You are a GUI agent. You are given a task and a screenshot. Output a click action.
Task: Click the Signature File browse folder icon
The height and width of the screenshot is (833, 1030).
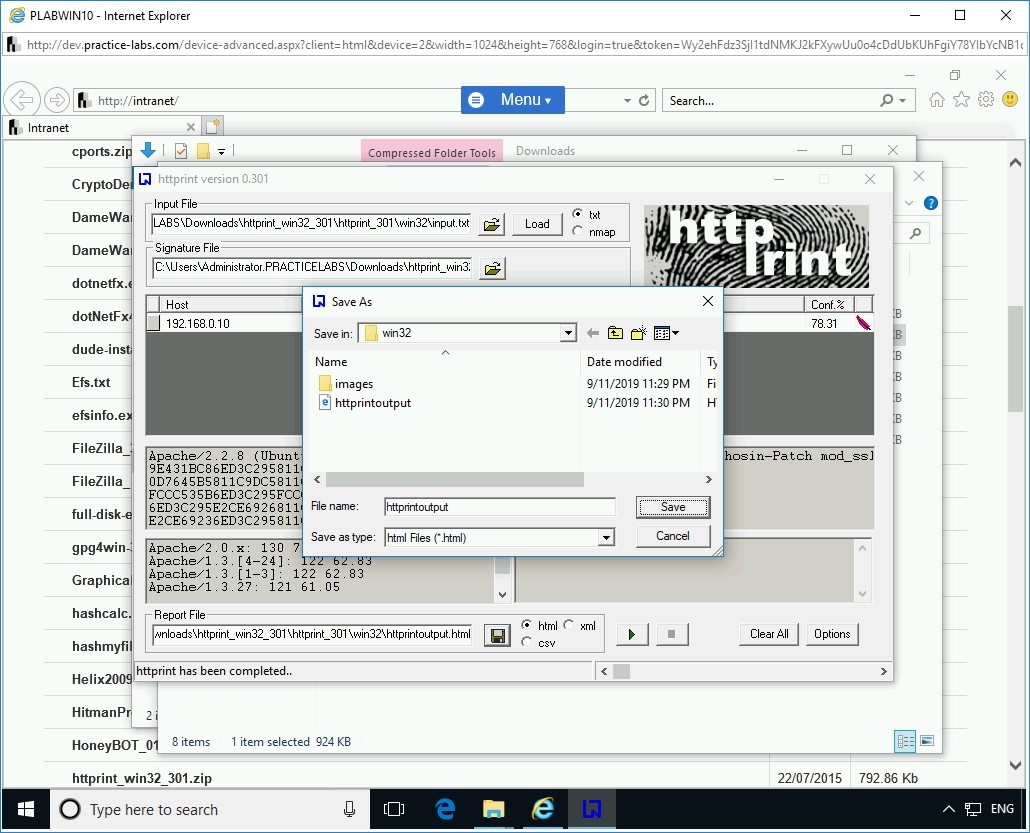coord(490,267)
